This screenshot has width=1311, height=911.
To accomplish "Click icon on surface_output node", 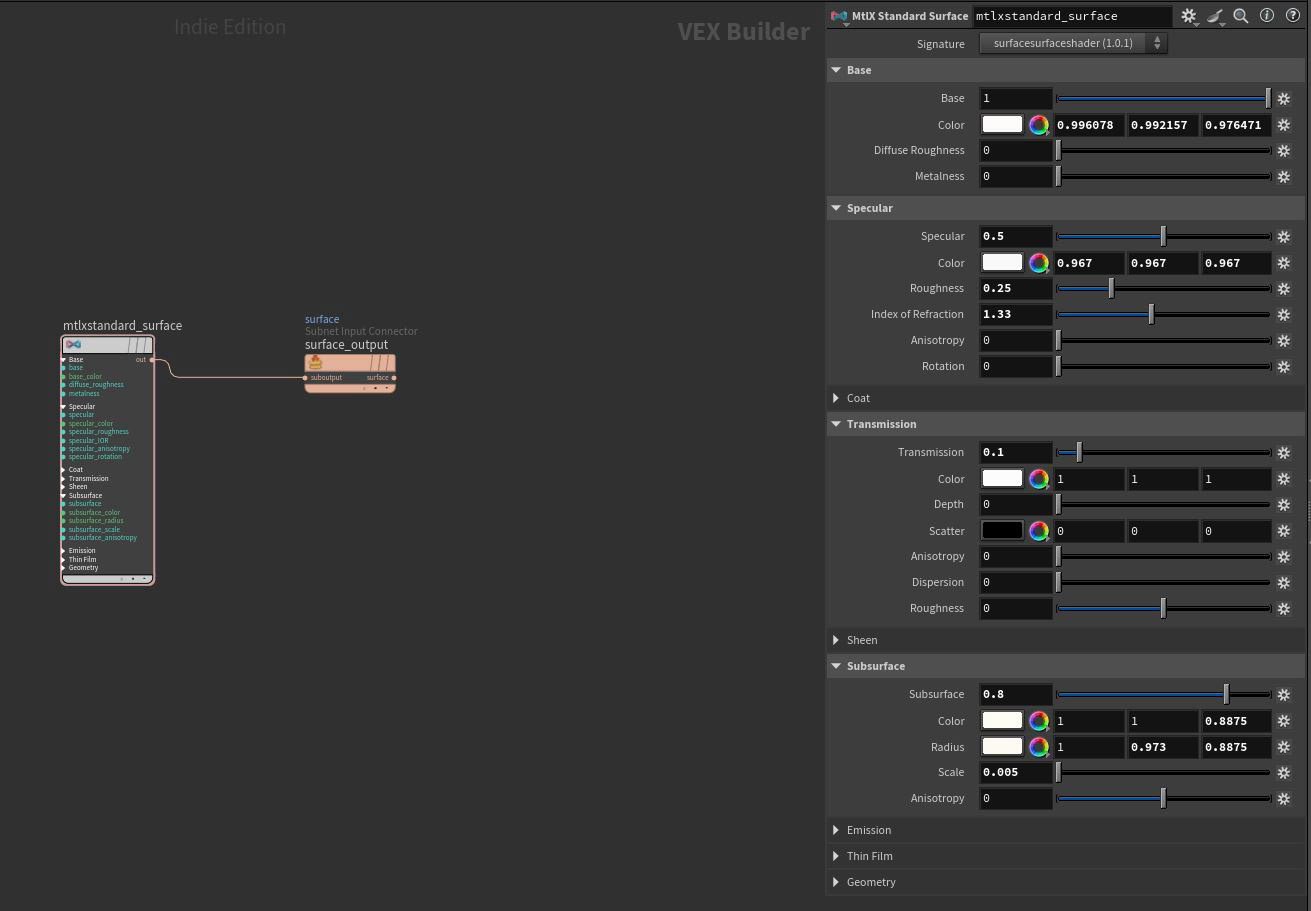I will (x=315, y=362).
